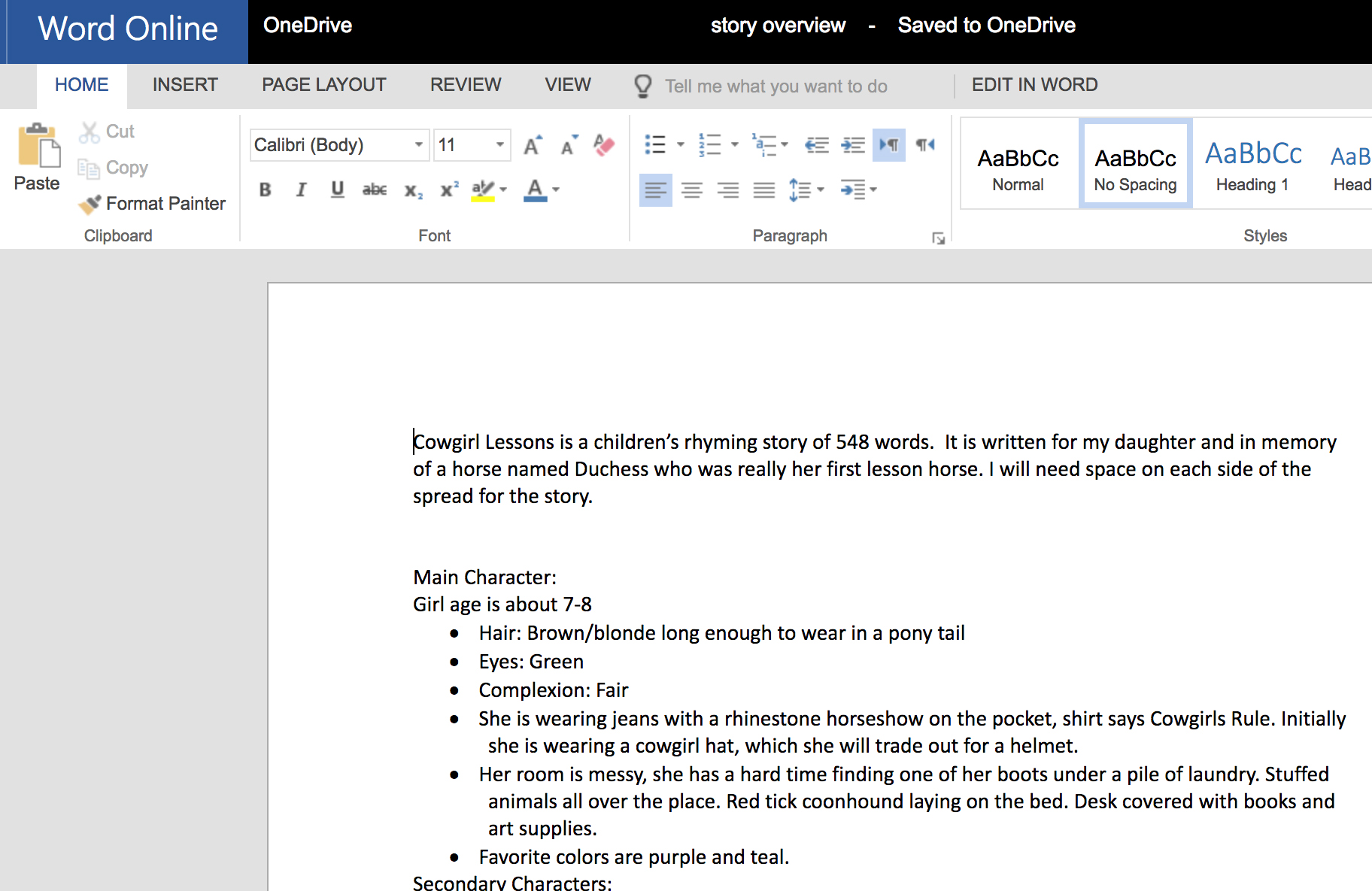The width and height of the screenshot is (1372, 891).
Task: Rename the story overview document title
Action: point(778,26)
